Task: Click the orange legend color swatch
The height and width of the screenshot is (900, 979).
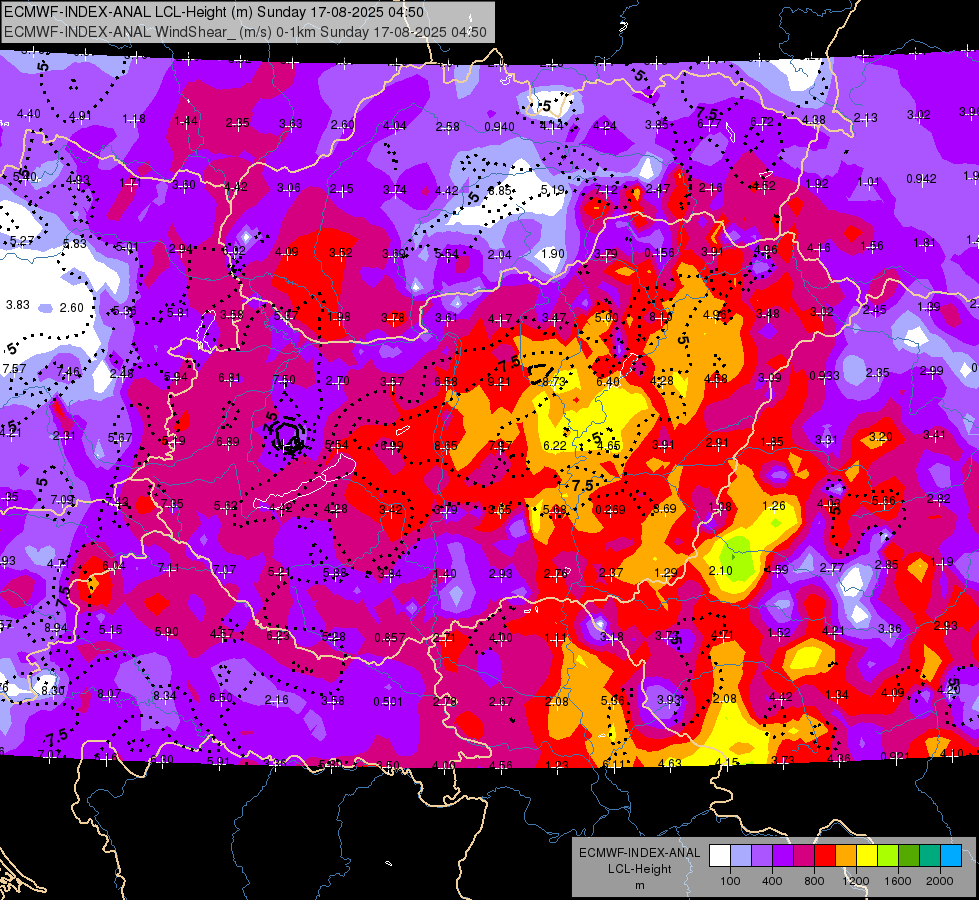Action: [846, 856]
